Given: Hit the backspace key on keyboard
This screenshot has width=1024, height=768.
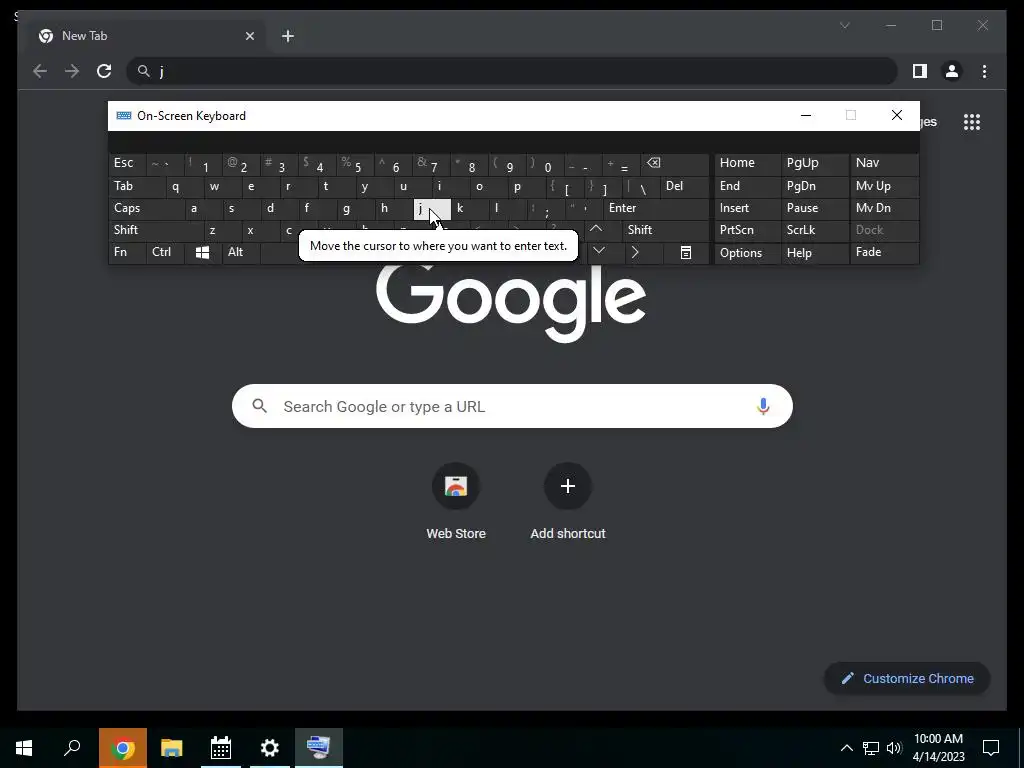Looking at the screenshot, I should click(x=675, y=164).
